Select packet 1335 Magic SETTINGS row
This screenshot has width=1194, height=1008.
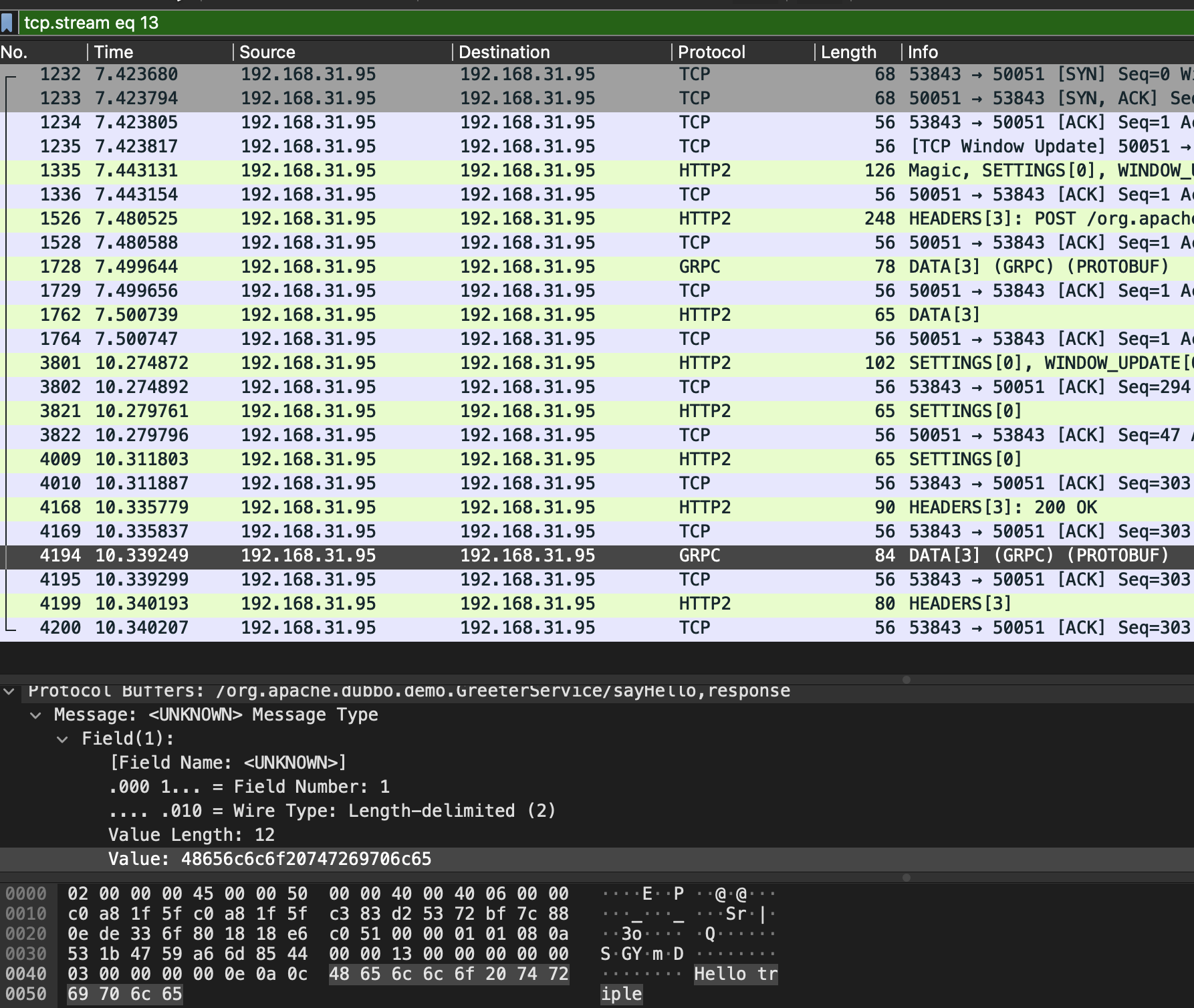tap(597, 170)
